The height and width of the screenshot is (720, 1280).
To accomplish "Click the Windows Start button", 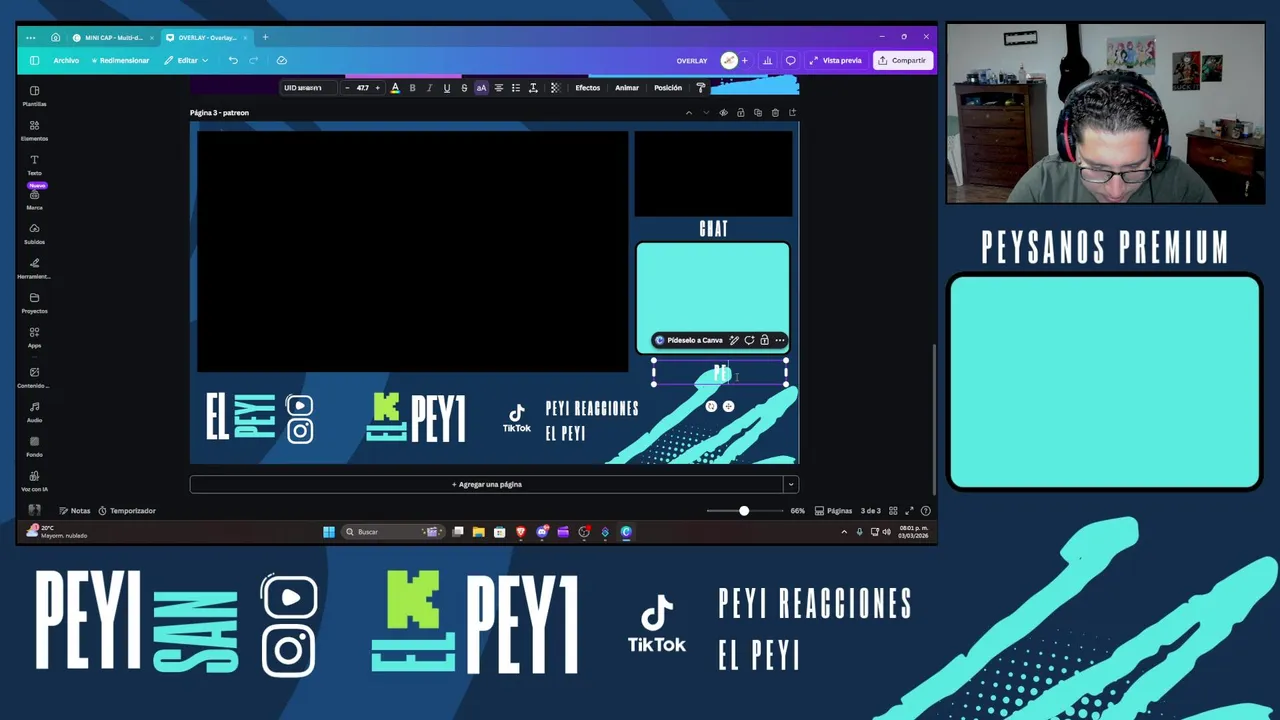I will 329,532.
